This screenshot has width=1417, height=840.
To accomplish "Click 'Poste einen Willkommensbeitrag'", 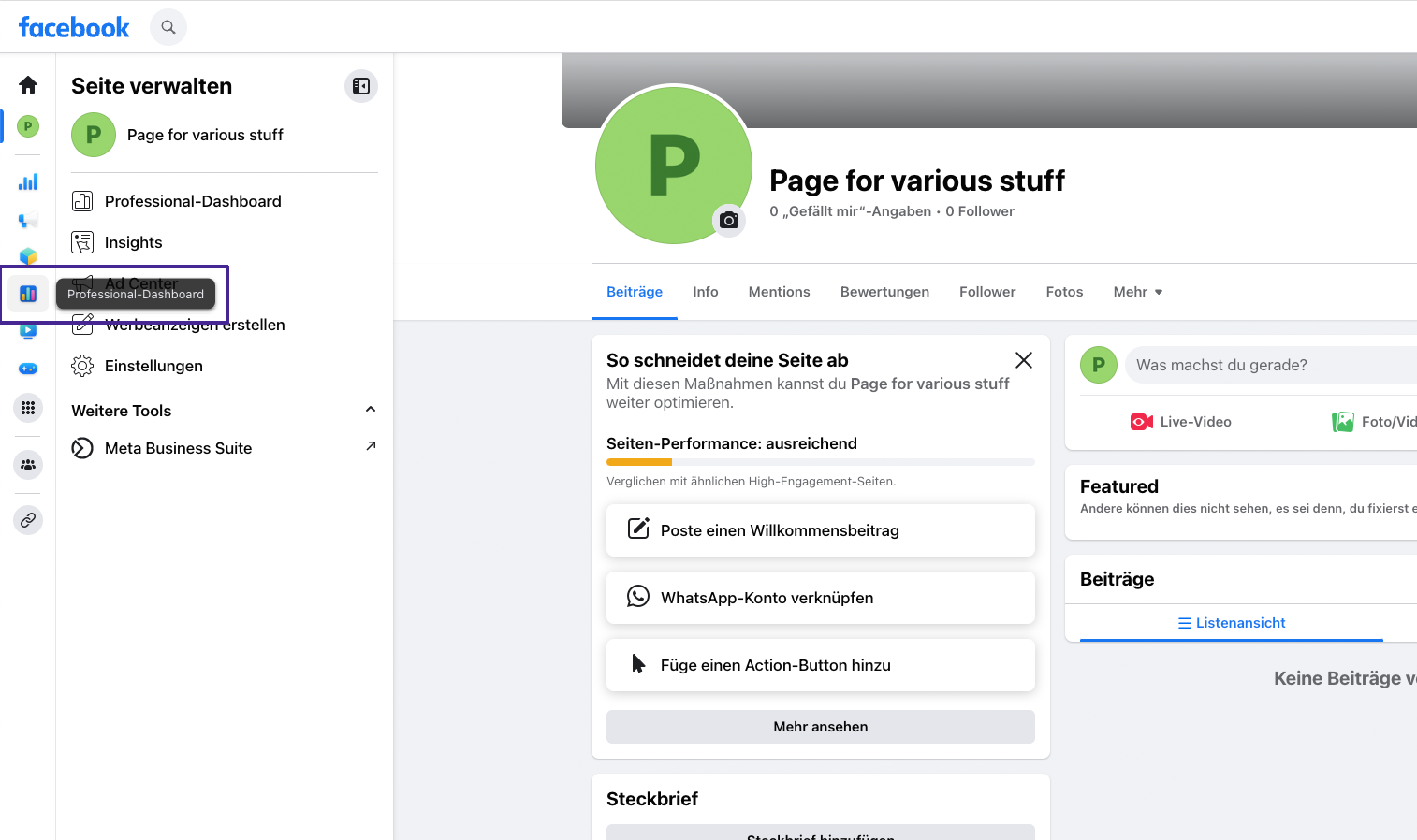I will coord(821,530).
